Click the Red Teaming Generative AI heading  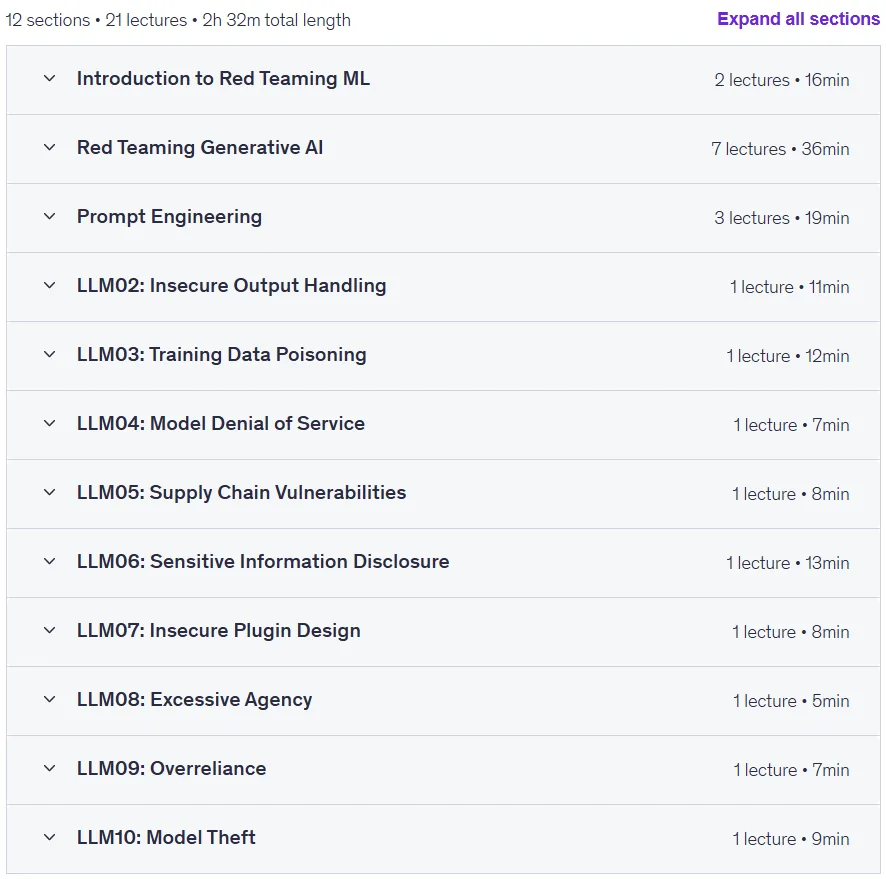tap(200, 147)
